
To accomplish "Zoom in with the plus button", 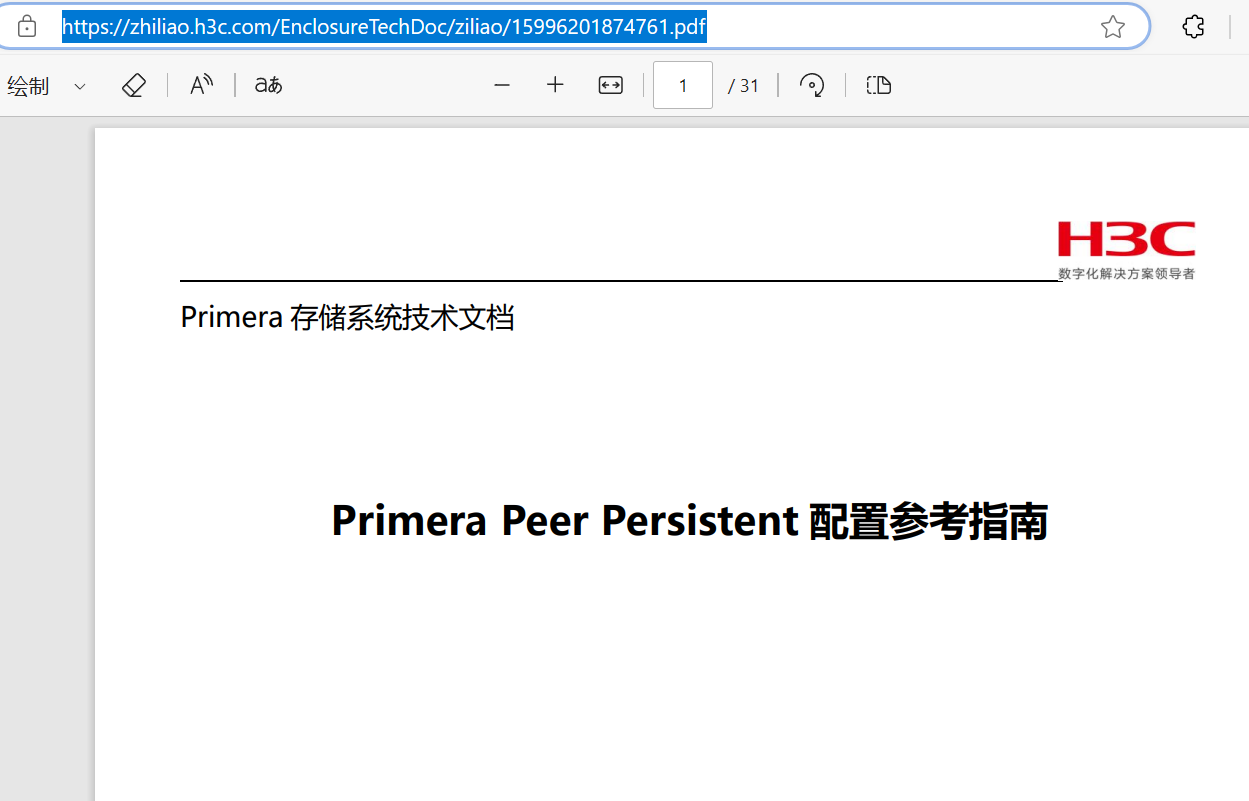I will [x=555, y=86].
